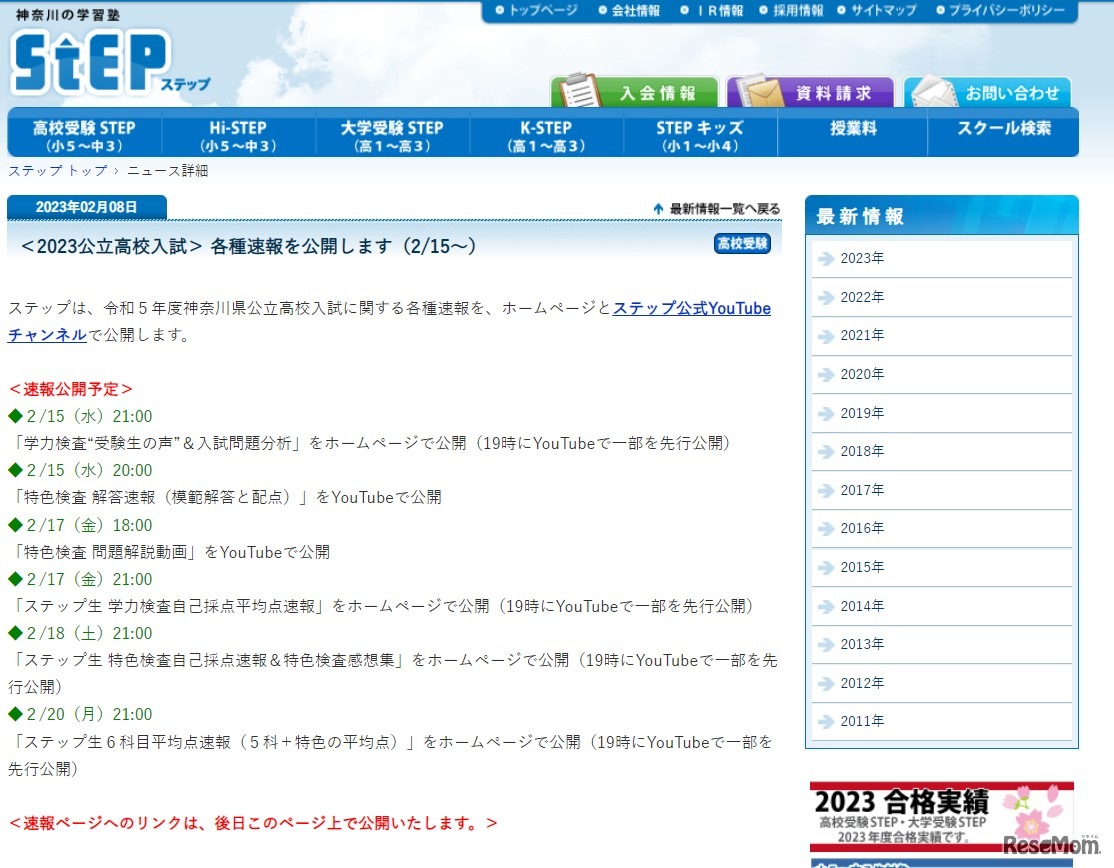
Task: Open 資料請求 envelope button
Action: [x=810, y=92]
